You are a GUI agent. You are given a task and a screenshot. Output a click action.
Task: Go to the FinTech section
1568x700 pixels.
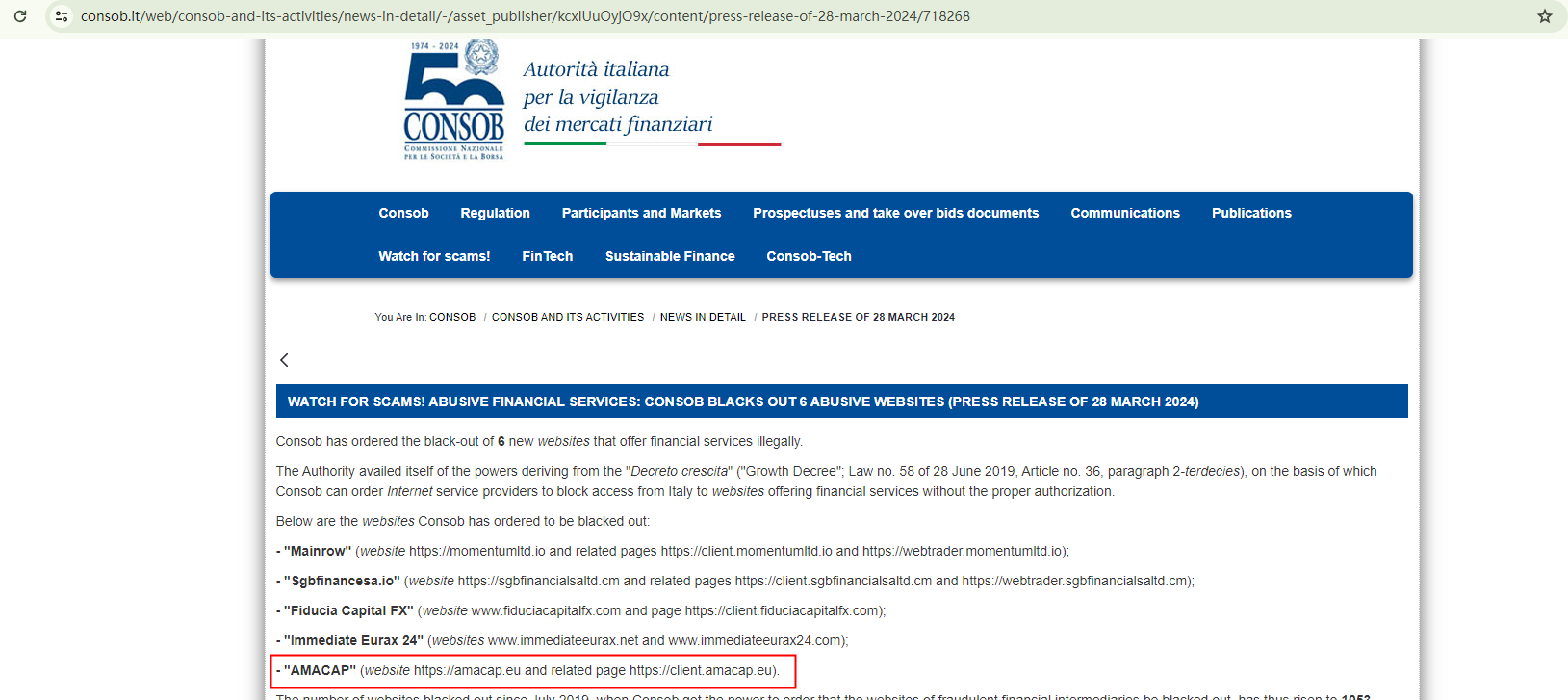pyautogui.click(x=548, y=256)
